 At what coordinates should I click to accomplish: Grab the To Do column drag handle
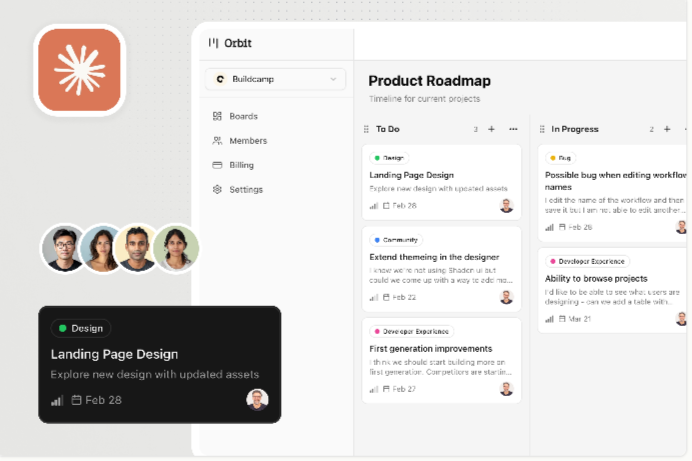click(366, 129)
